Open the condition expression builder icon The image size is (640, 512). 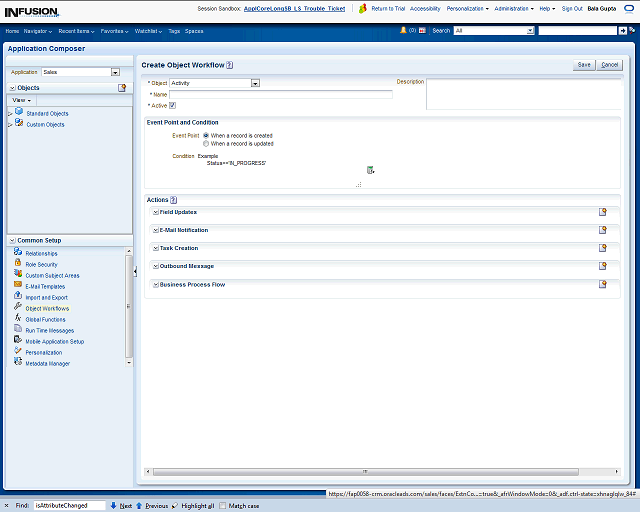tap(370, 170)
